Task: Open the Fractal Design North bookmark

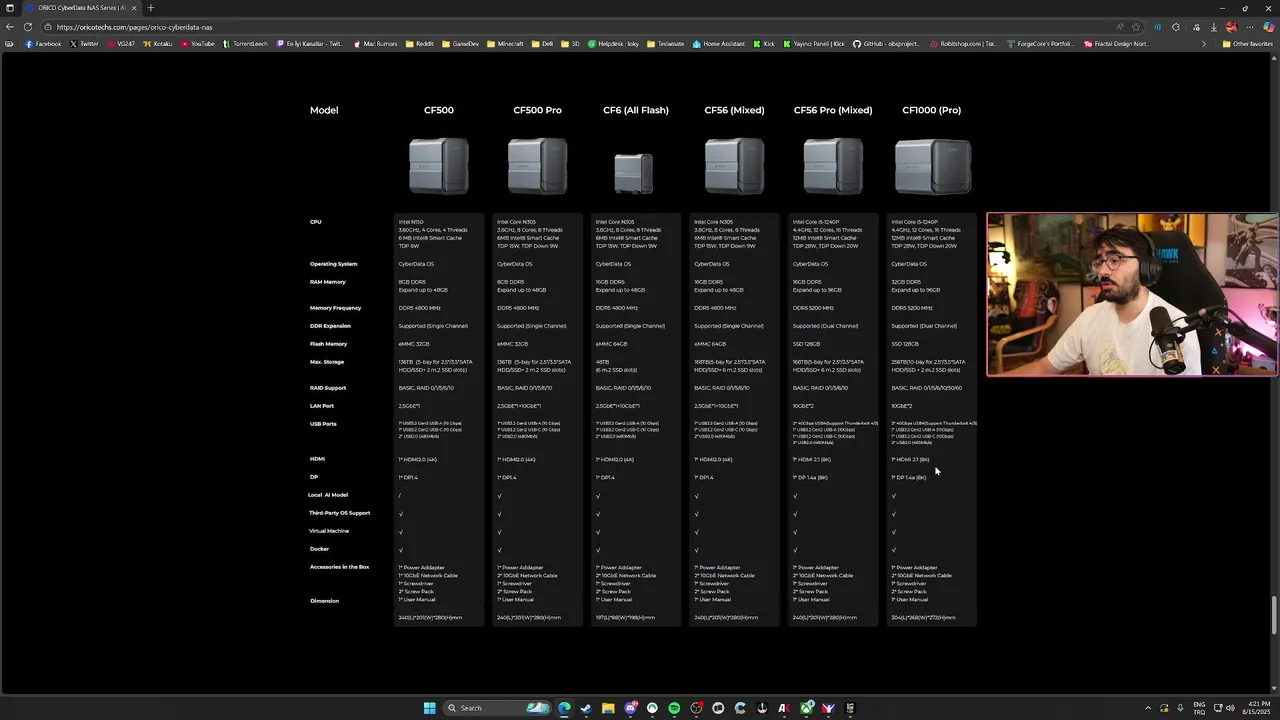Action: pyautogui.click(x=1116, y=44)
